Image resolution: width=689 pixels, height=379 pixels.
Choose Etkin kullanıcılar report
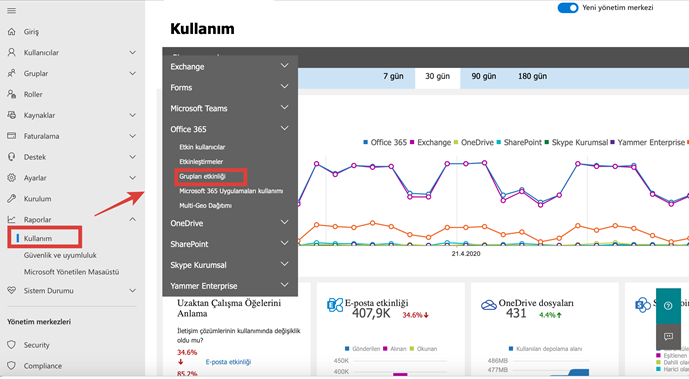[202, 147]
